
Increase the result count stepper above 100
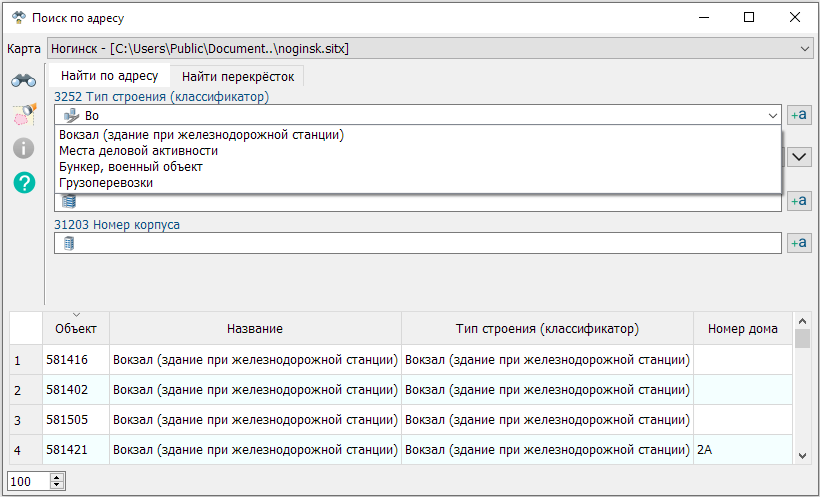pyautogui.click(x=57, y=477)
